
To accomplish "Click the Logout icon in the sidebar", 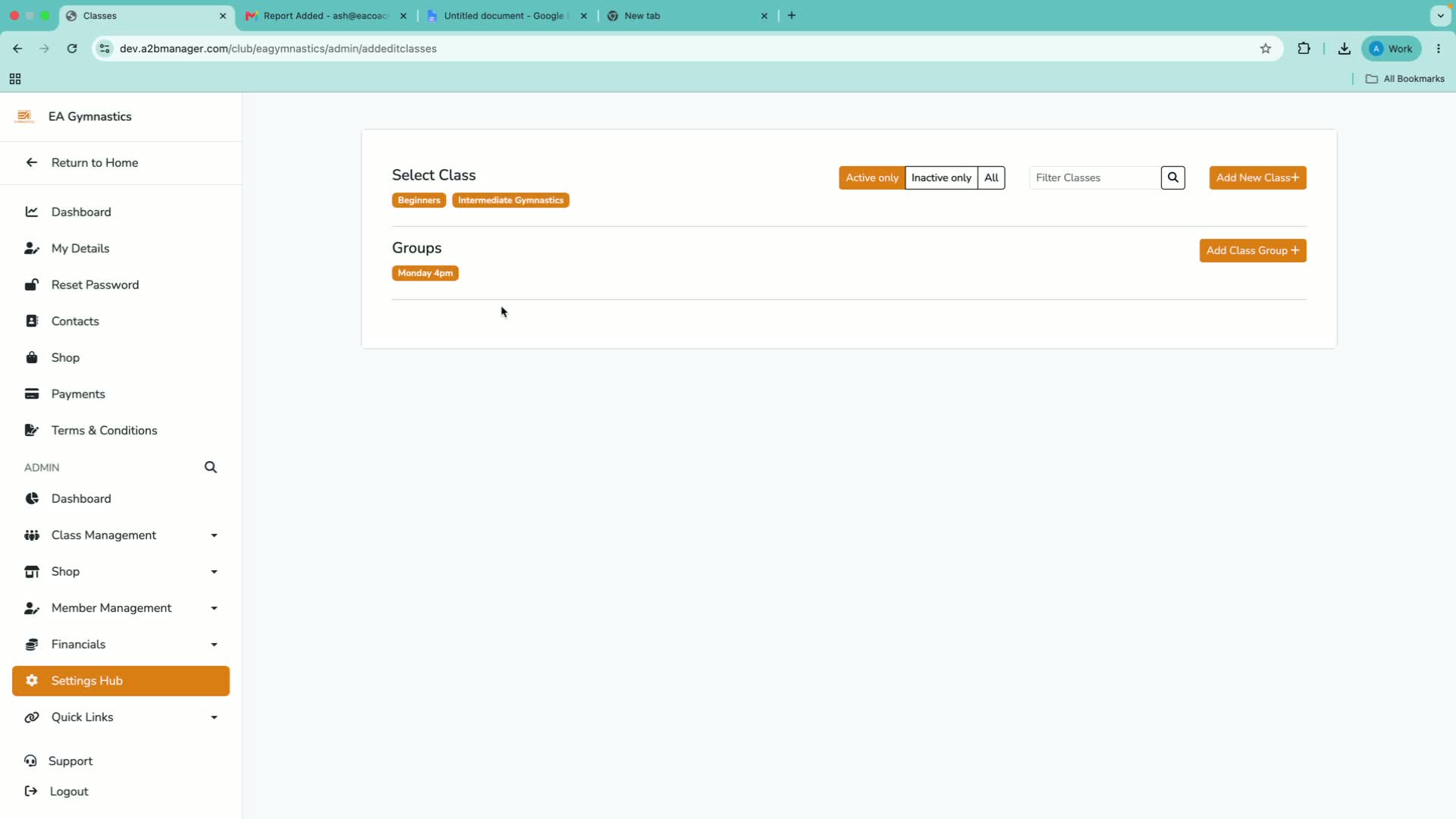I will click(x=31, y=791).
